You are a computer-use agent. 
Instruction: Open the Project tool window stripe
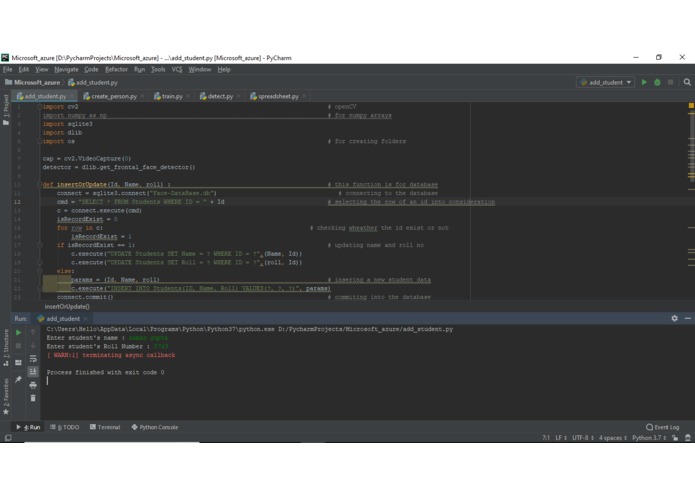click(x=6, y=110)
